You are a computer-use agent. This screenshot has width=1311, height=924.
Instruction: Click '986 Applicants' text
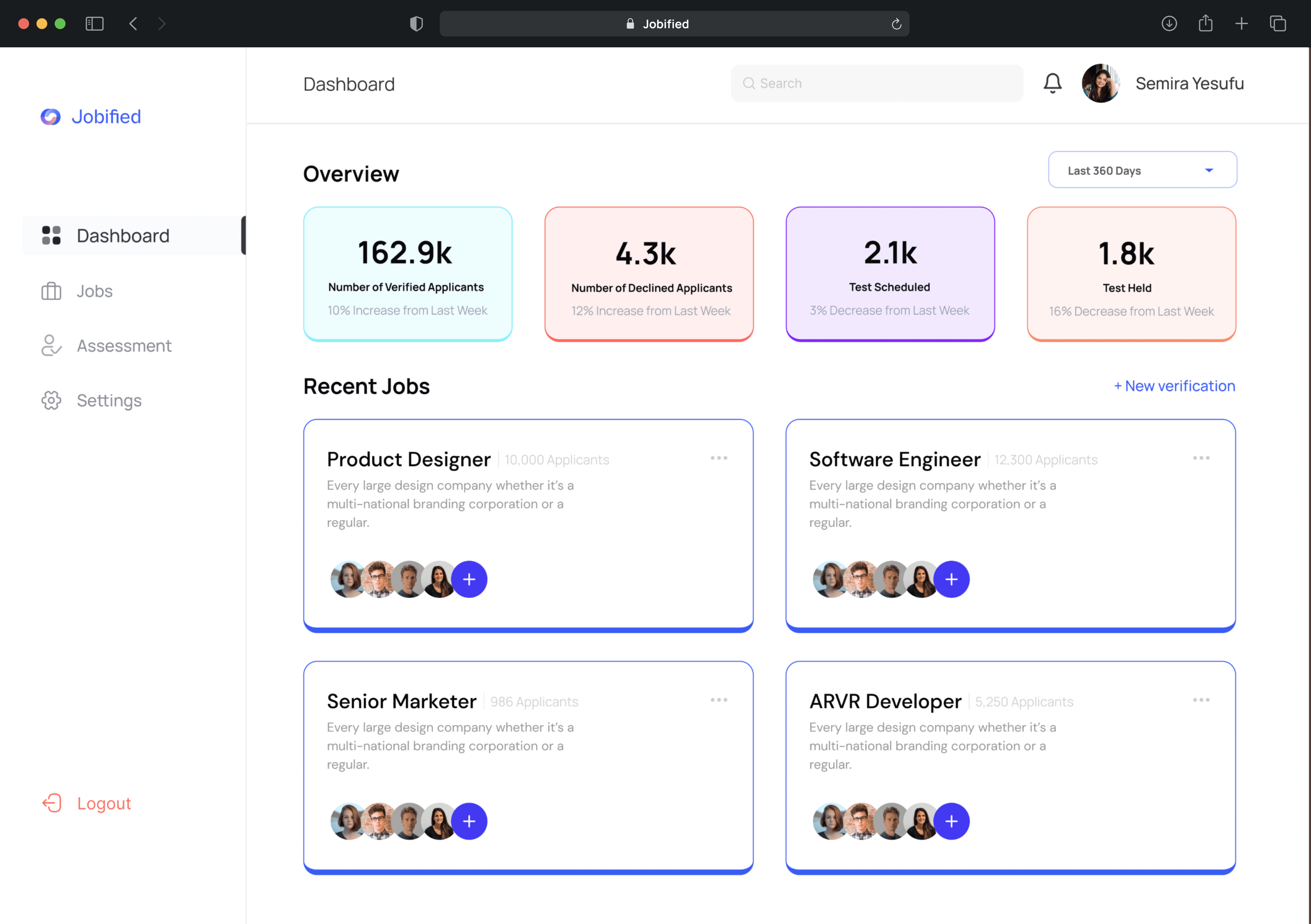(534, 702)
